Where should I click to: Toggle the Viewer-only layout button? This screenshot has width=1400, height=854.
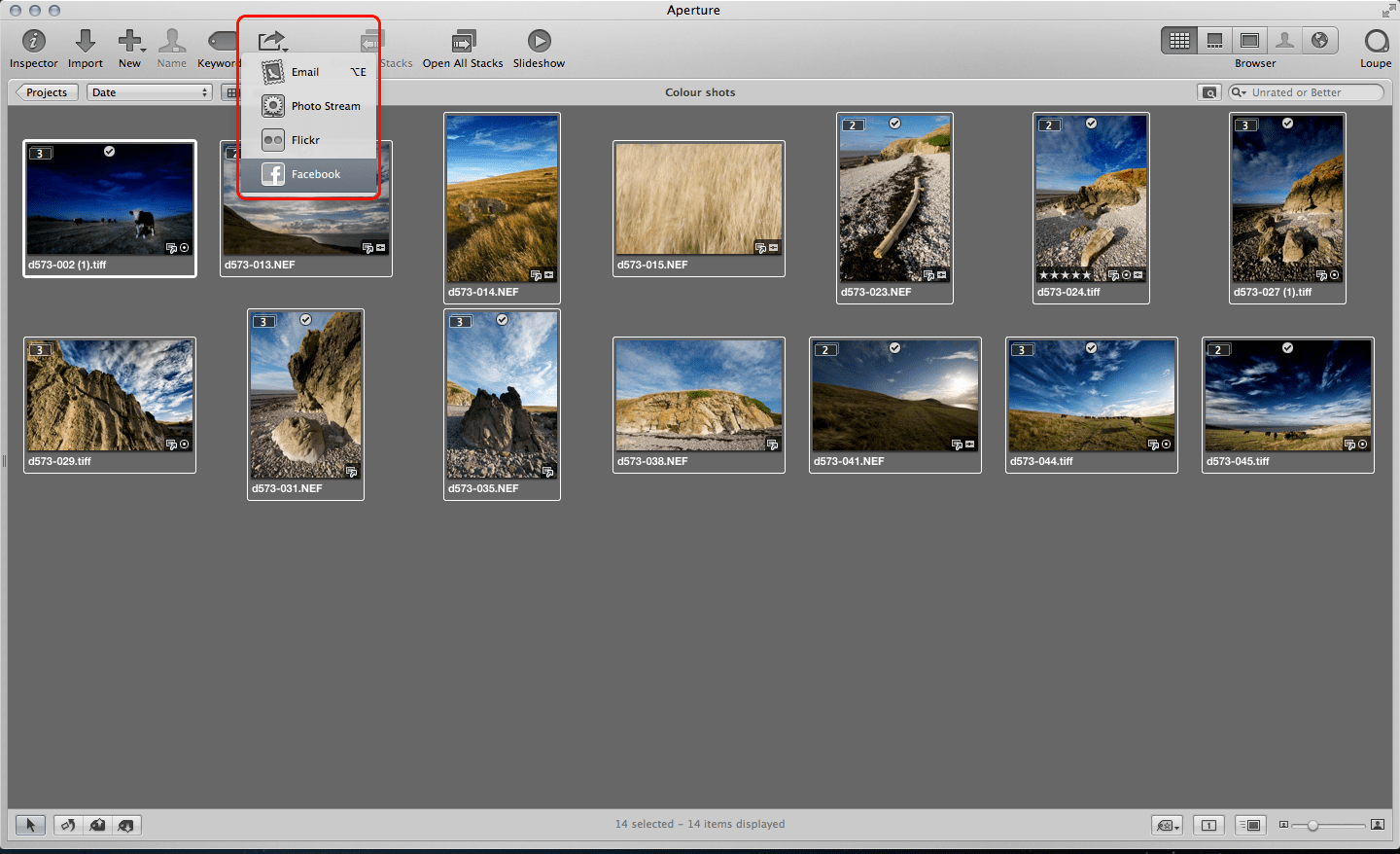point(1249,40)
